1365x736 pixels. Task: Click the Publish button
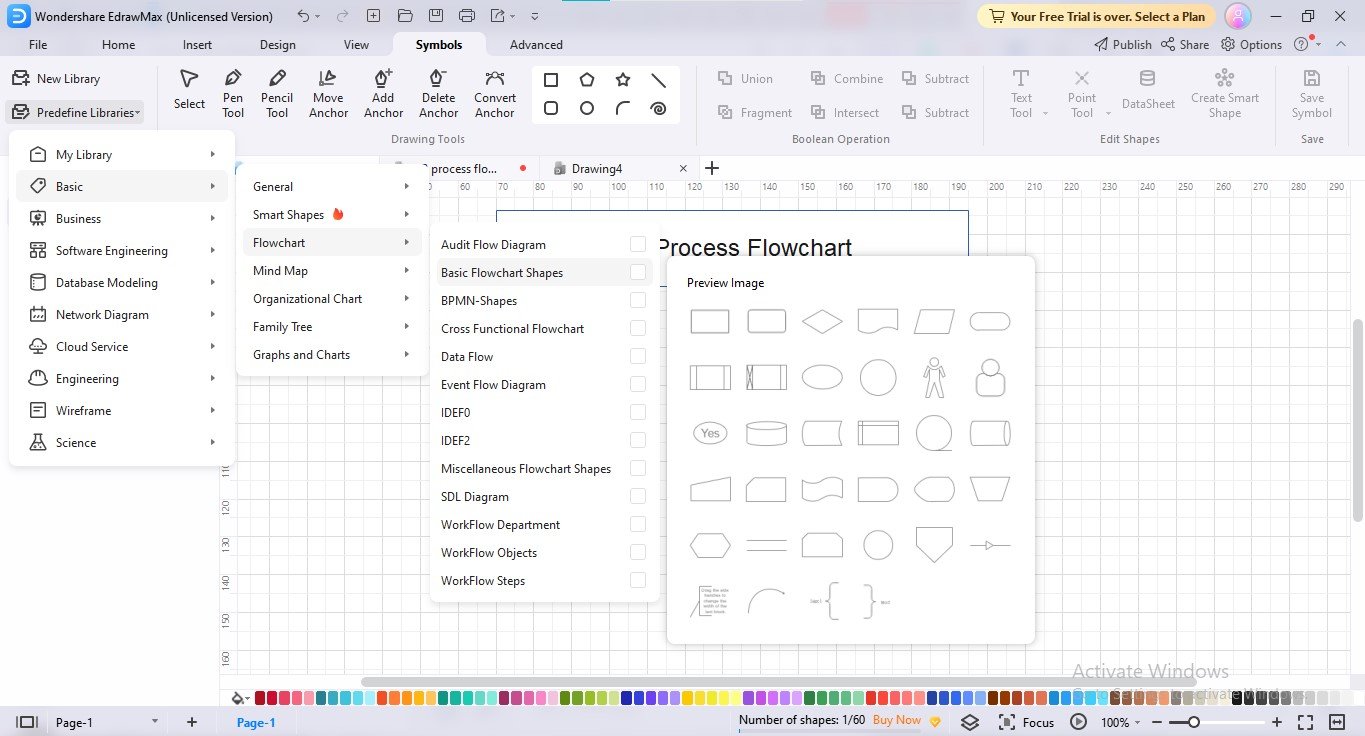[x=1123, y=44]
